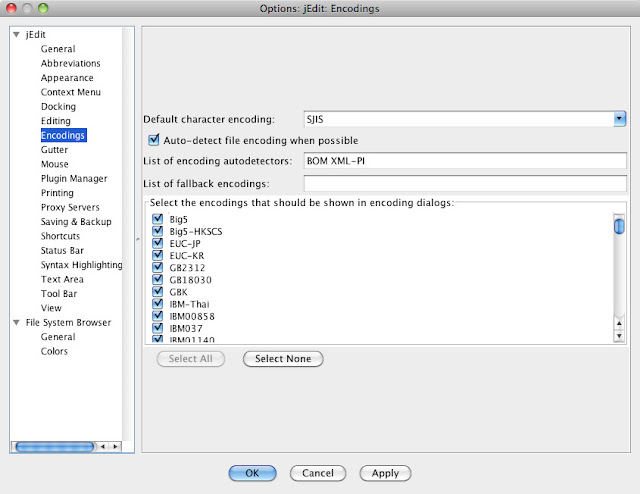The height and width of the screenshot is (494, 640).
Task: Select the Encodings tree item
Action: pyautogui.click(x=63, y=135)
